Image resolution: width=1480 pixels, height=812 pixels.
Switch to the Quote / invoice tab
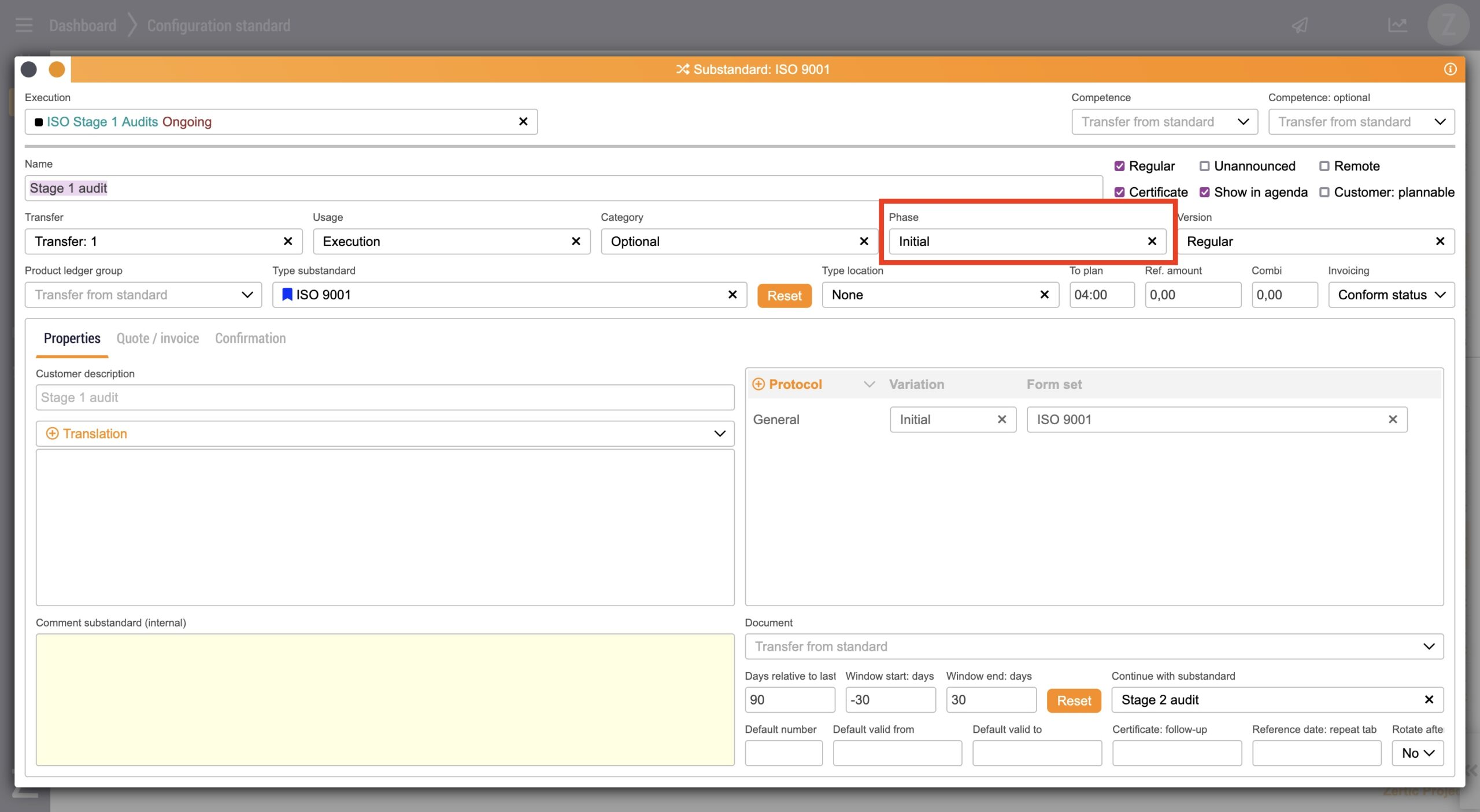[x=157, y=338]
